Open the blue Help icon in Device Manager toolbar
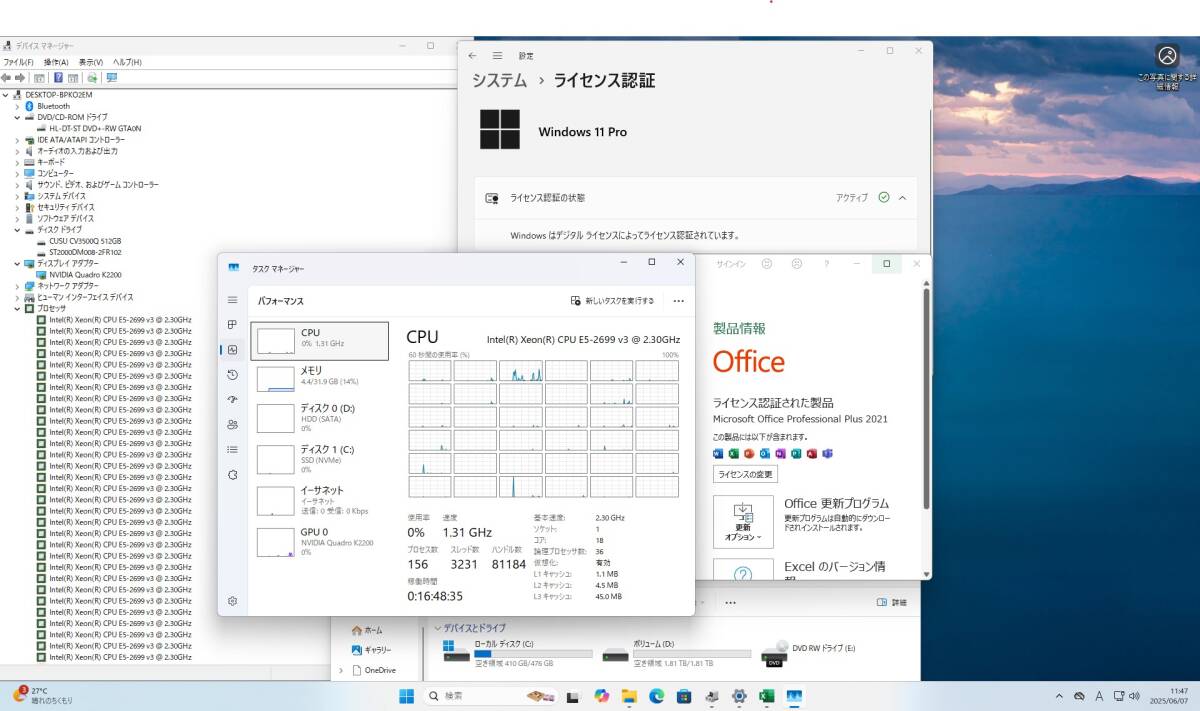This screenshot has width=1200, height=711. pos(58,77)
